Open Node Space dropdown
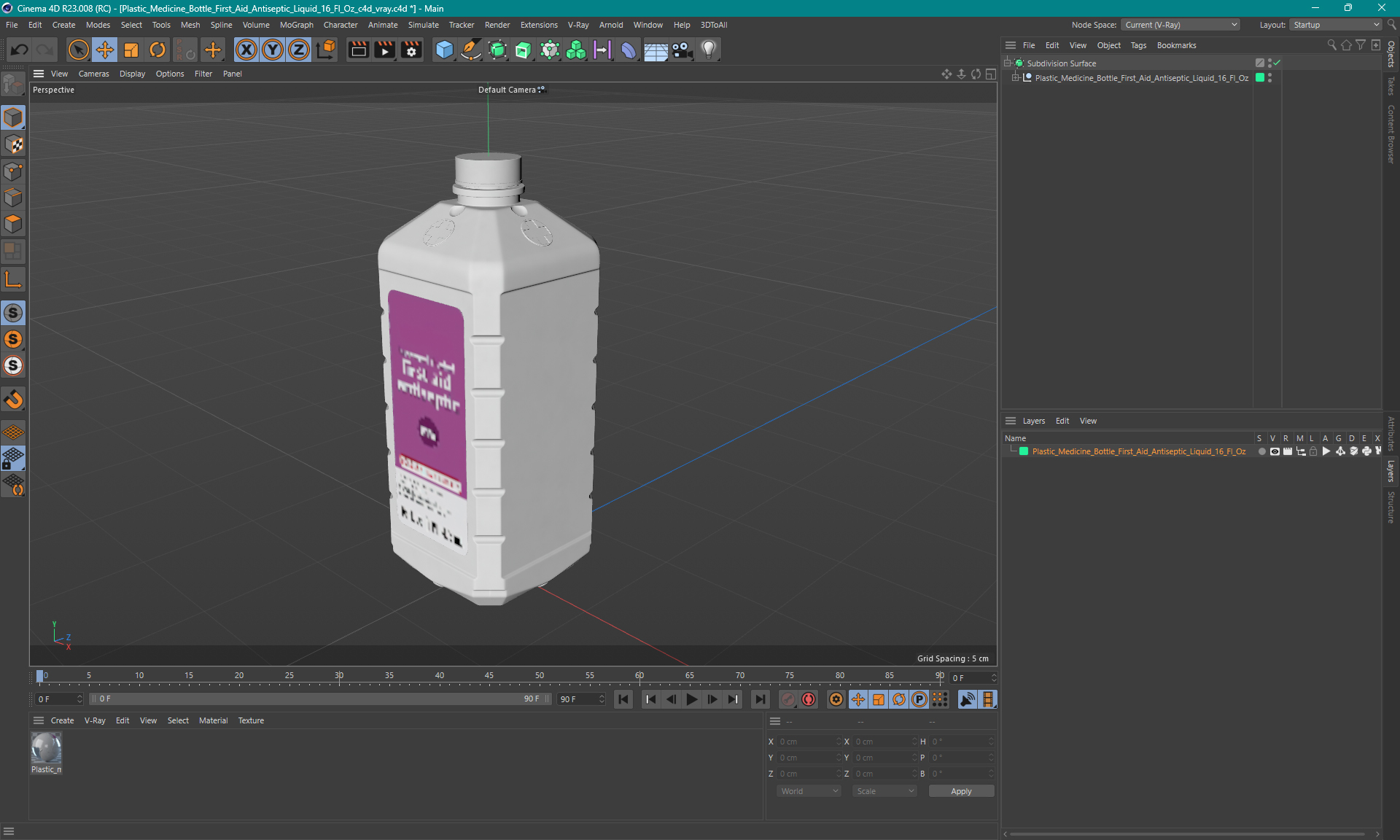Screen dimensions: 1400x840 [1180, 25]
